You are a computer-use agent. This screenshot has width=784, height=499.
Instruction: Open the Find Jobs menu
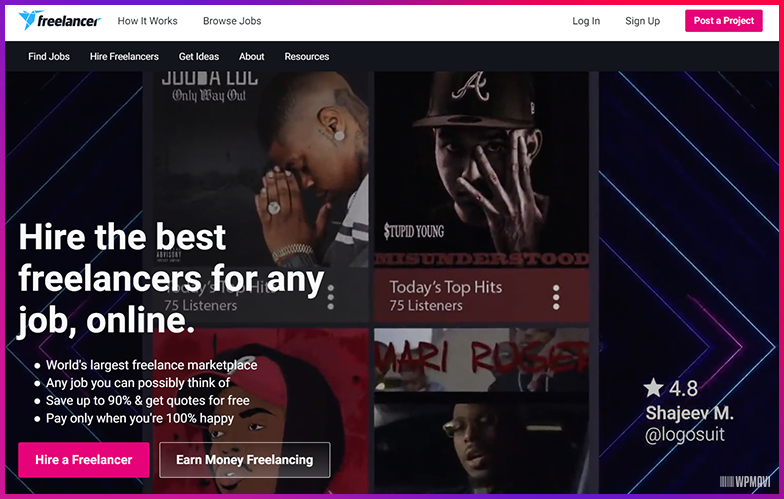[x=49, y=56]
